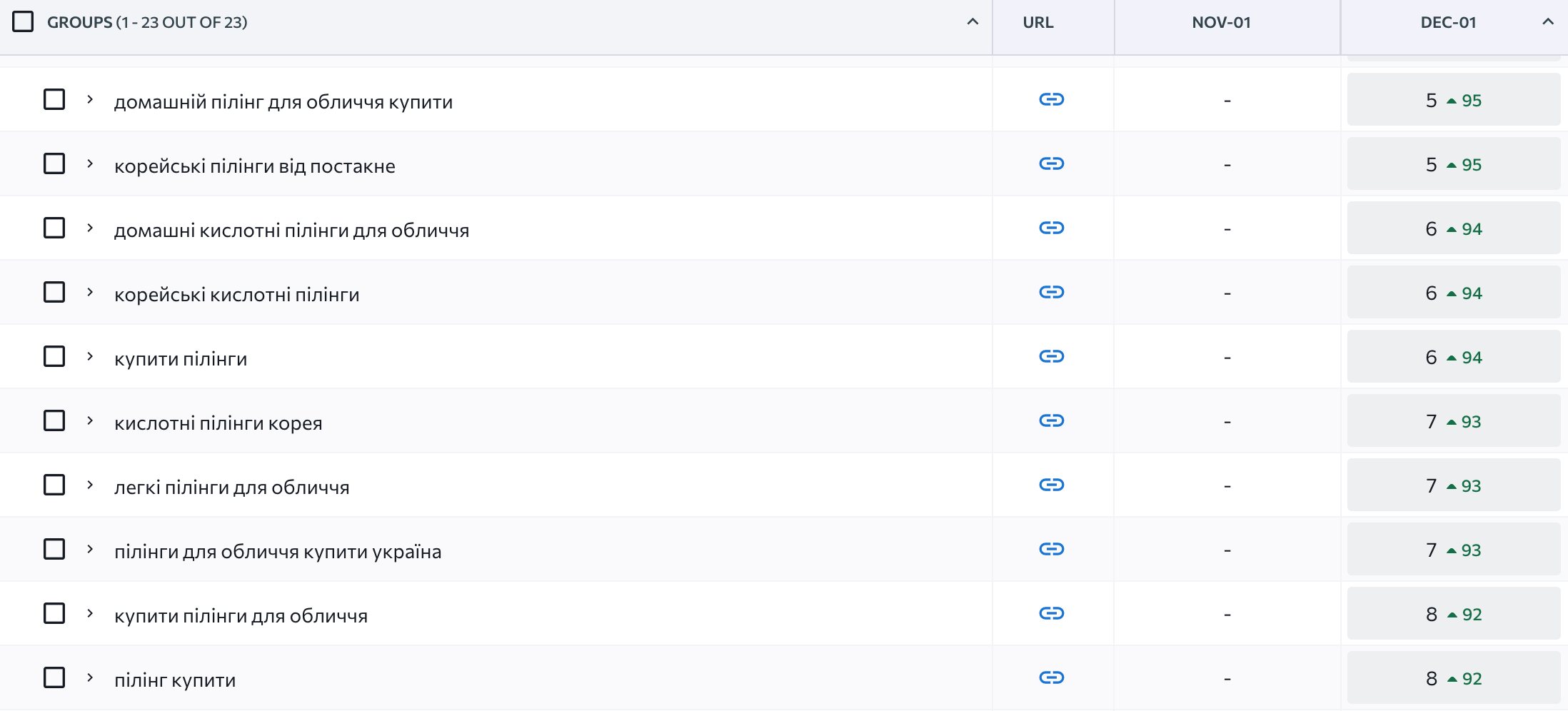Viewport: 1568px width, 711px height.
Task: Open link icon in купити пілінги row
Action: point(1051,356)
